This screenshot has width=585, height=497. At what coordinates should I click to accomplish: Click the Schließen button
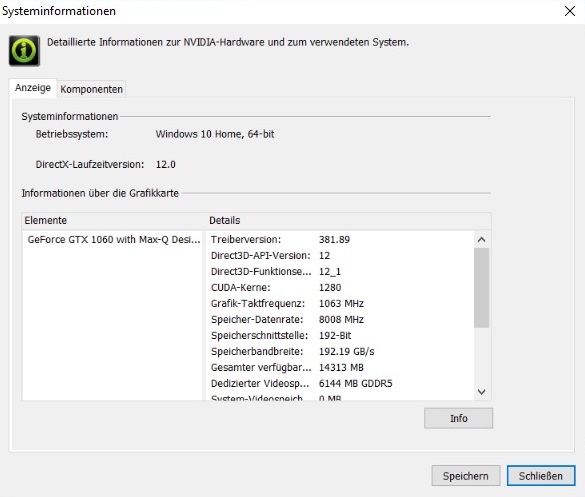coord(541,476)
